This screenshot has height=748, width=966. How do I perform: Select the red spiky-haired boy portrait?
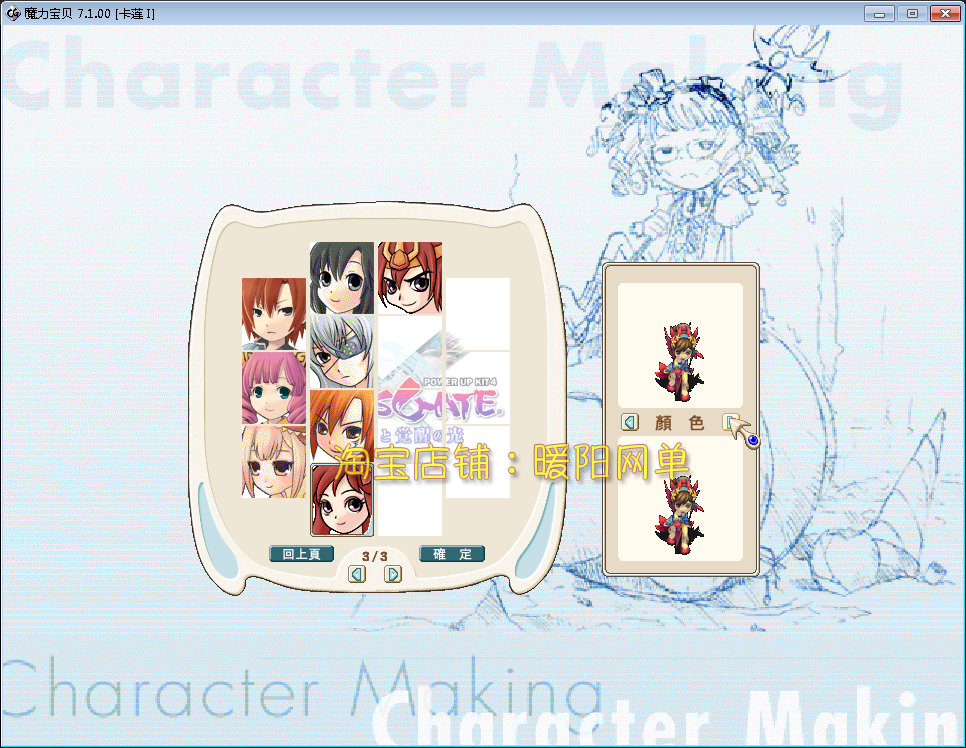[x=274, y=314]
